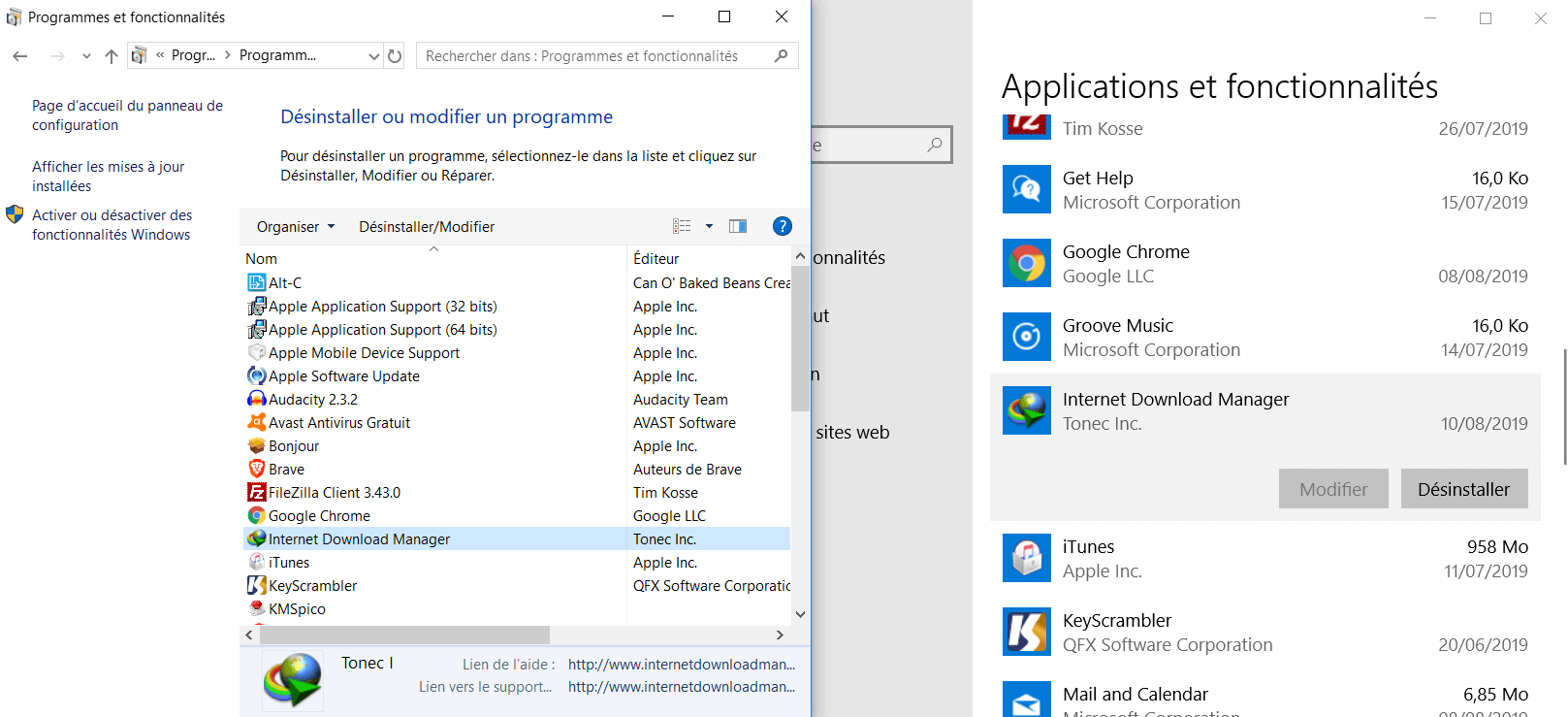Viewport: 1568px width, 717px height.
Task: Open the view options dropdown arrow
Action: click(709, 226)
